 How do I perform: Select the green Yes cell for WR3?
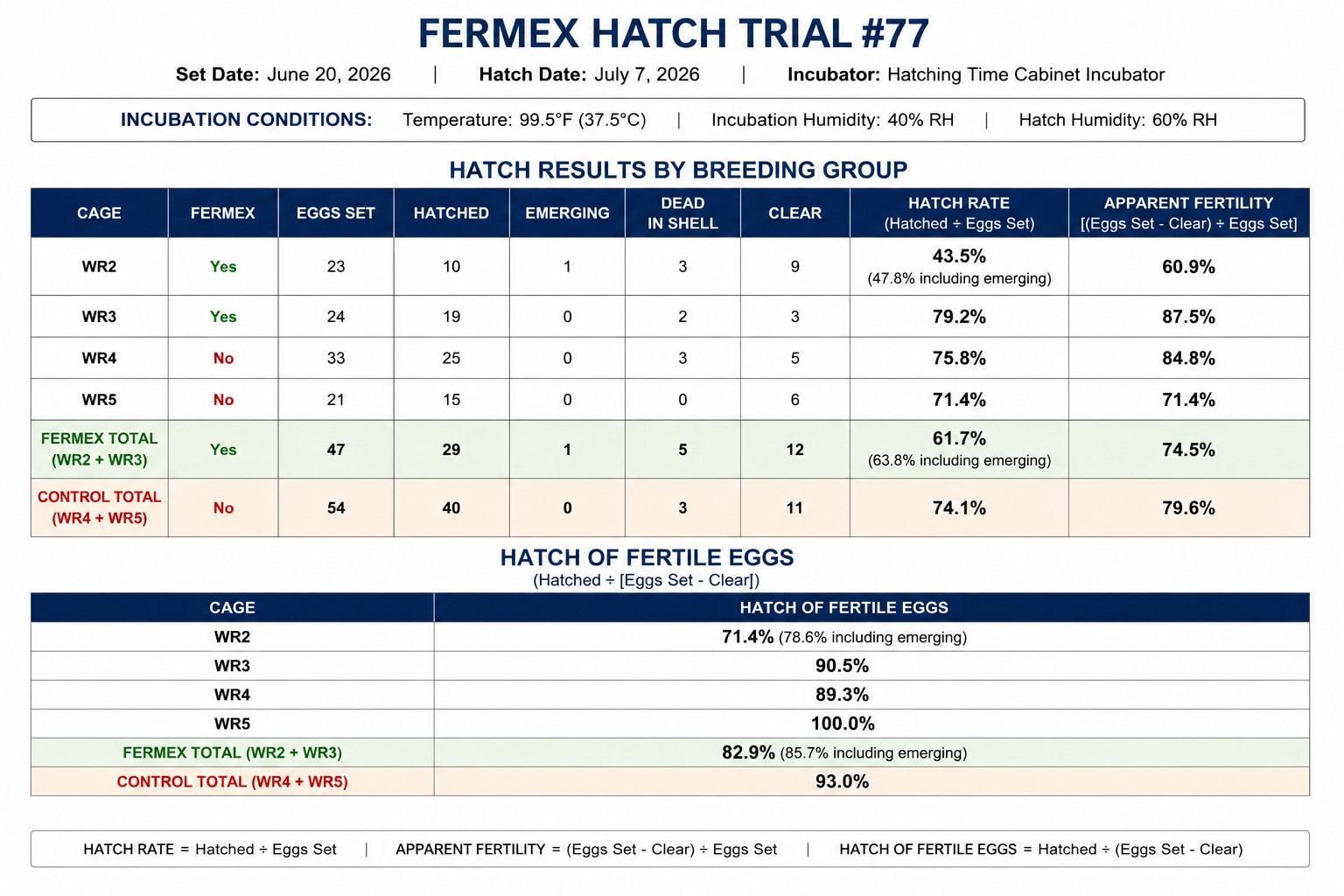[x=223, y=316]
